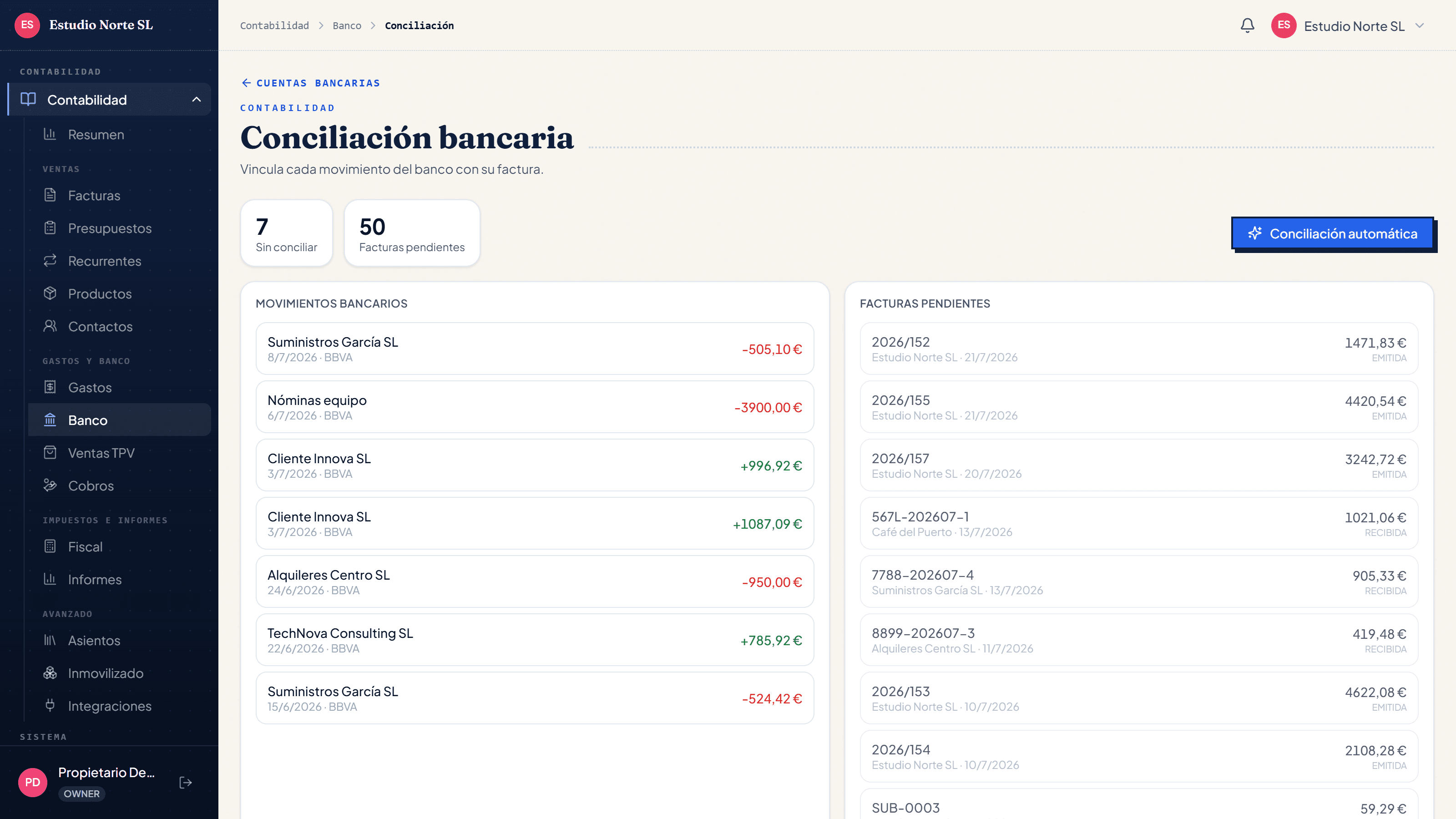
Task: Go to Presupuestos menu item
Action: pyautogui.click(x=119, y=228)
